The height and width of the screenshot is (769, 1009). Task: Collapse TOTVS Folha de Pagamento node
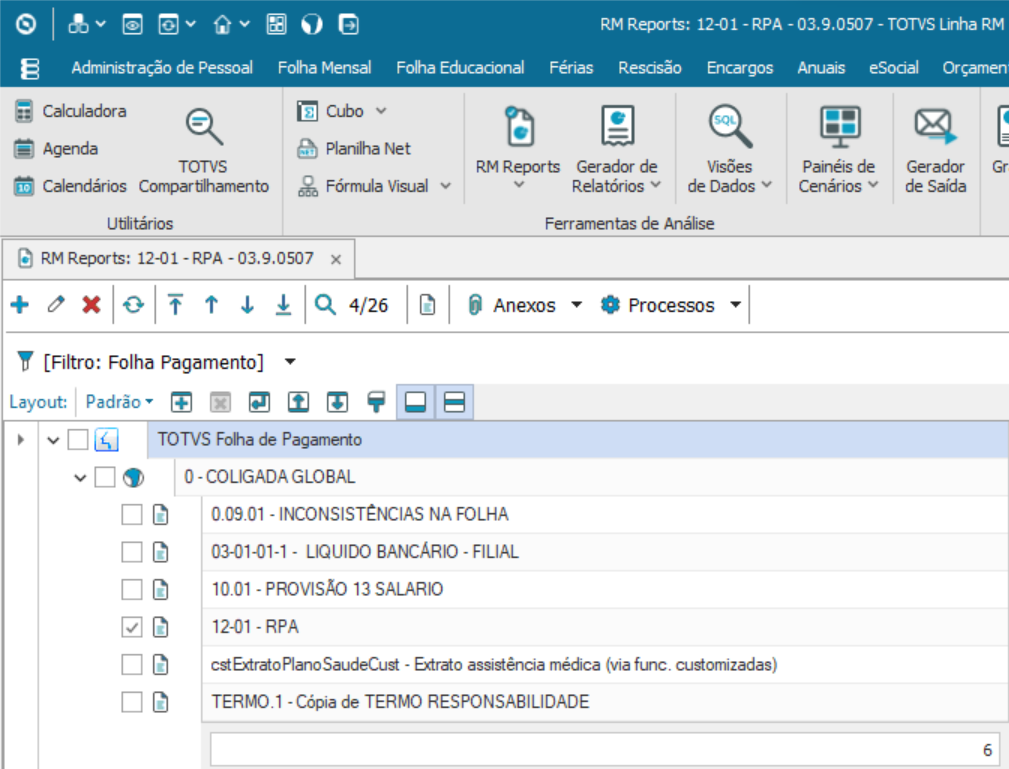53,441
